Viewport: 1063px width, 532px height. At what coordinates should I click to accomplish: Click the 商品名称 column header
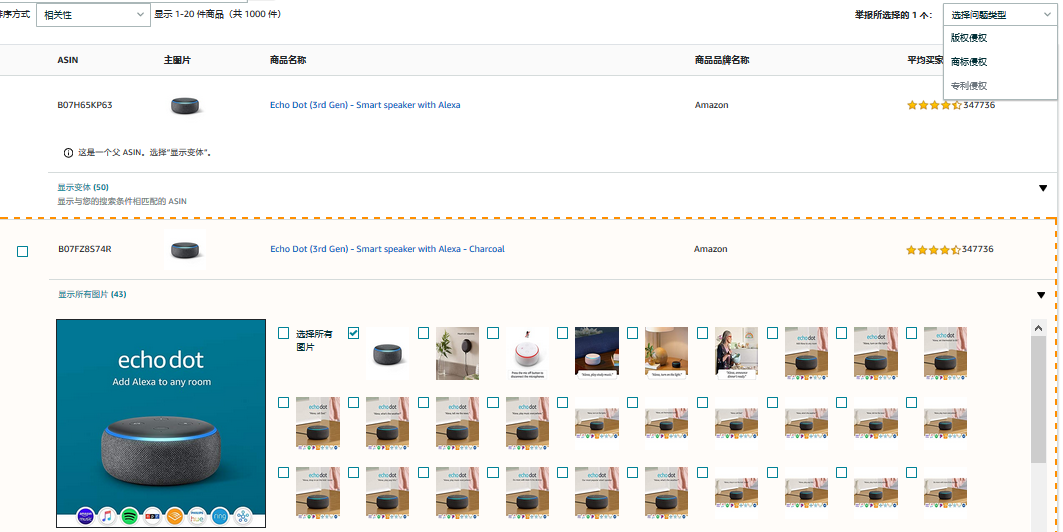tap(288, 60)
